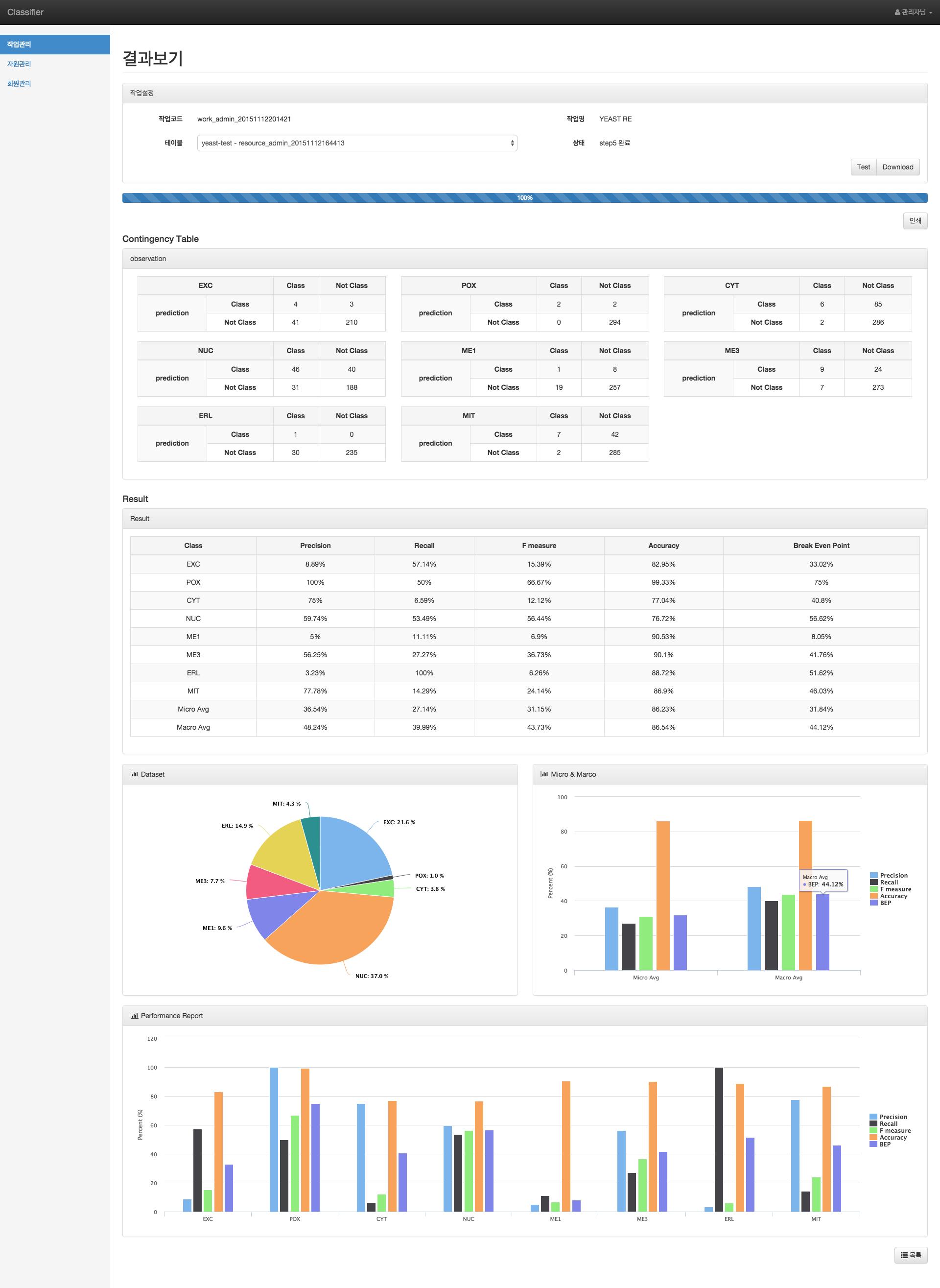The height and width of the screenshot is (1288, 940).
Task: Toggle BEP in Micro & Marco legend
Action: pos(881,903)
